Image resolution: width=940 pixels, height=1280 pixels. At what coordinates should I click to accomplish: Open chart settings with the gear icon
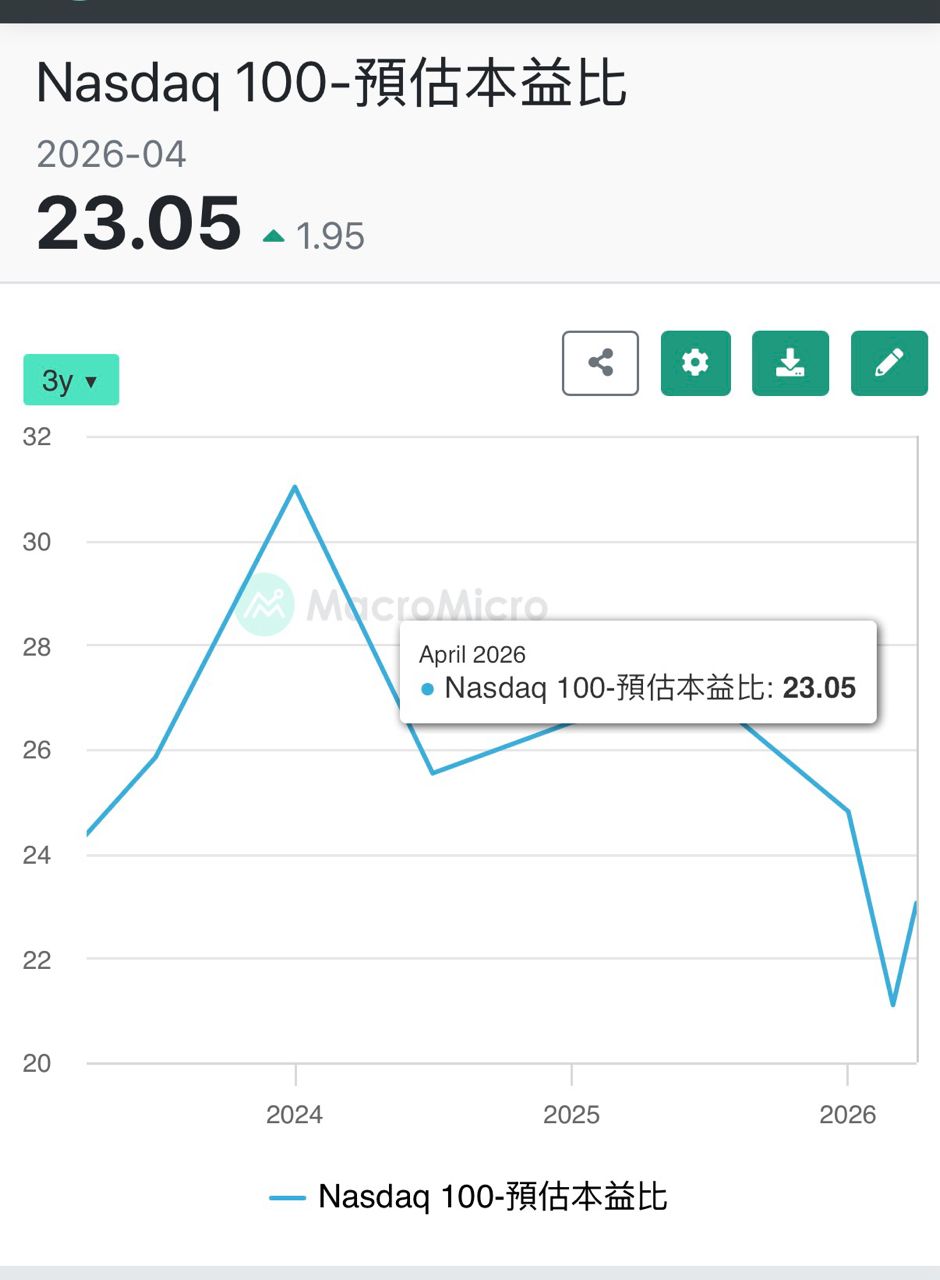695,363
